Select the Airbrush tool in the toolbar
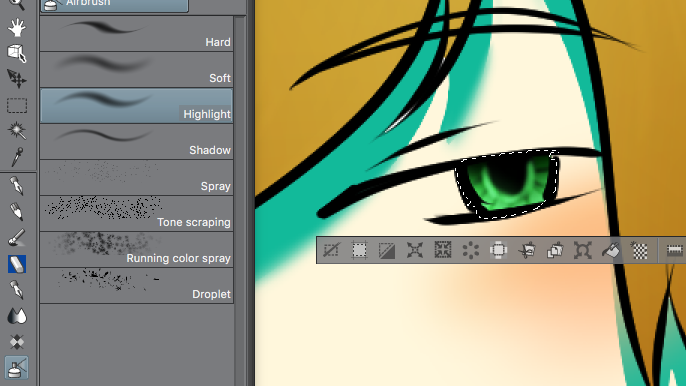 point(17,367)
